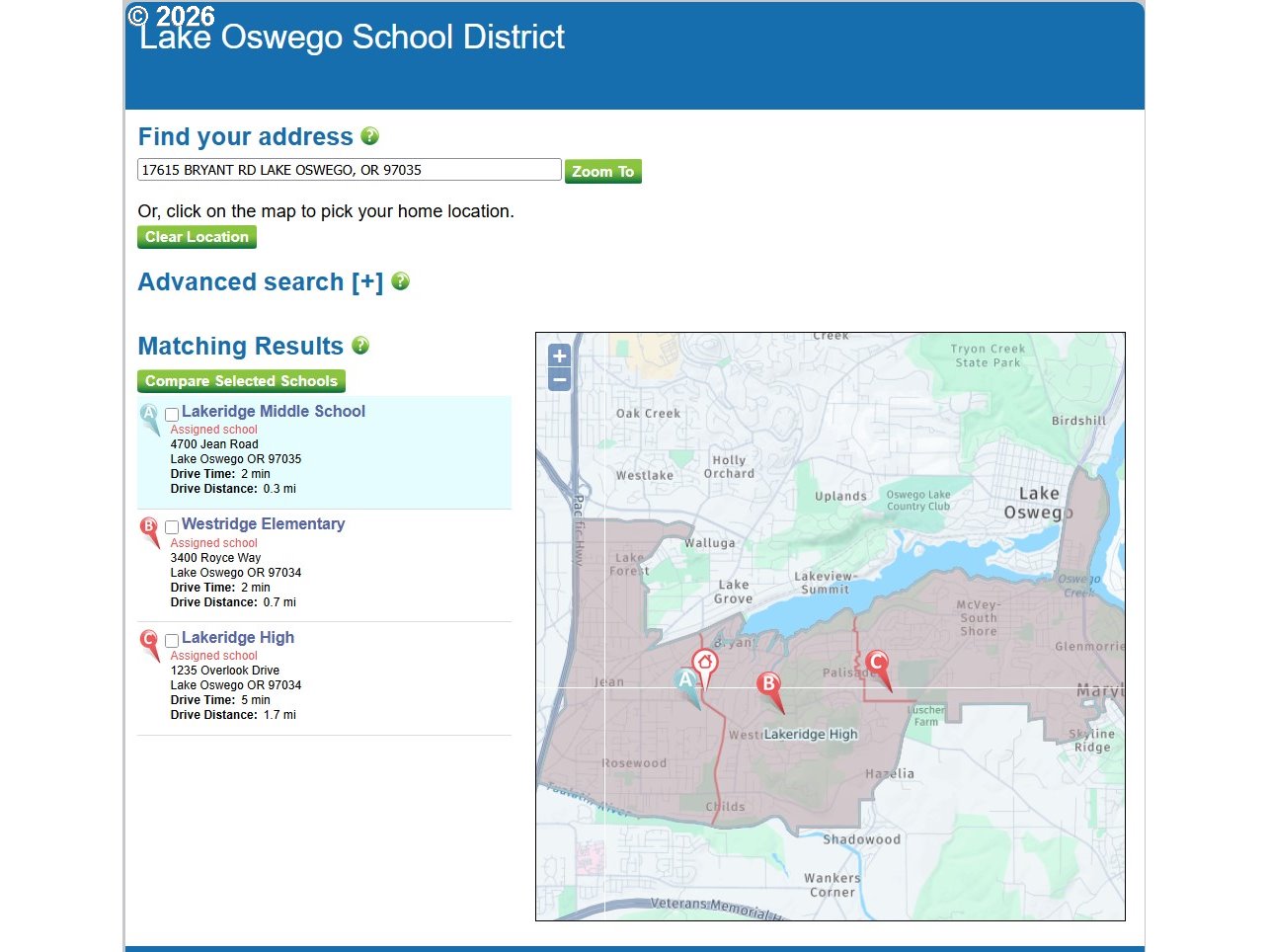1269x952 pixels.
Task: Tick the Westridge Elementary checkbox
Action: [172, 527]
